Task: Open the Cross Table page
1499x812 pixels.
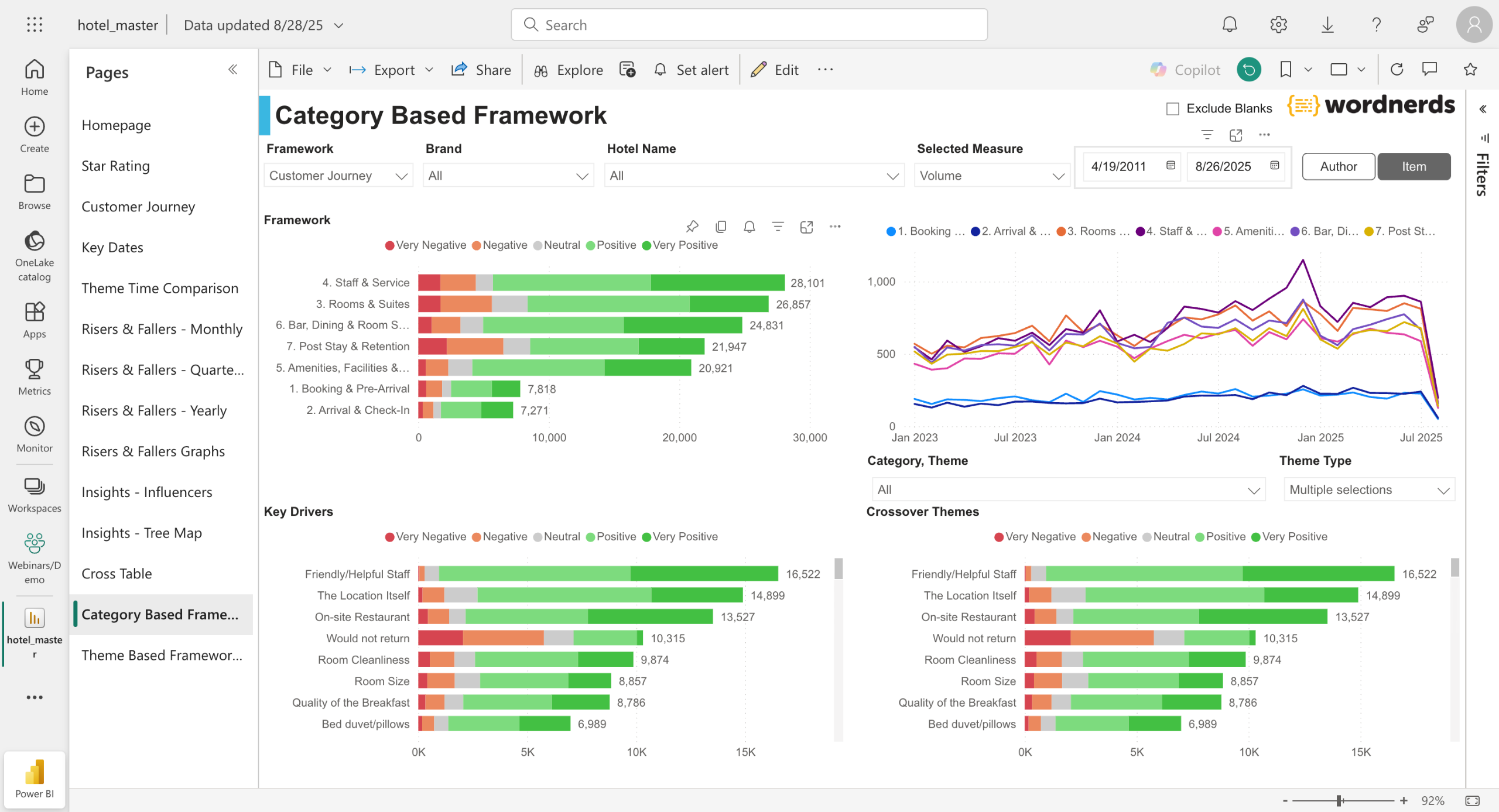Action: click(117, 574)
